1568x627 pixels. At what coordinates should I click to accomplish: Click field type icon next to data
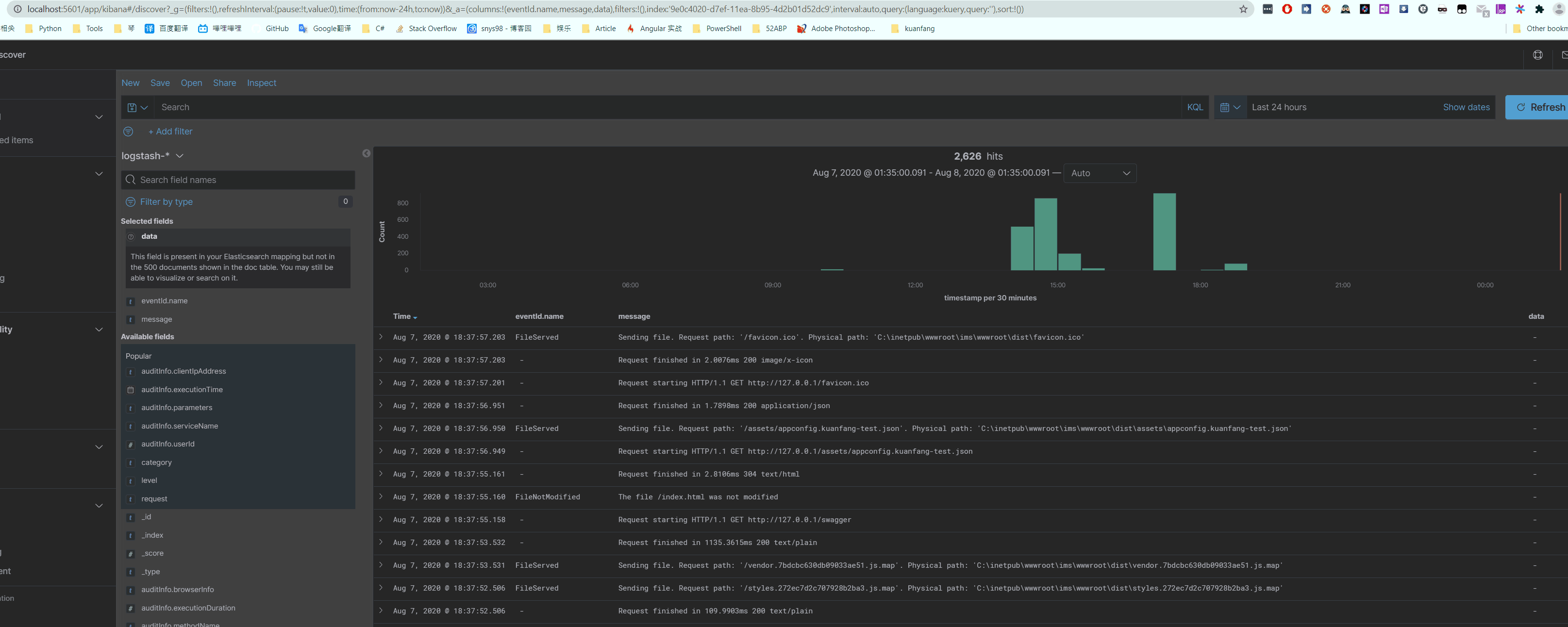pos(131,237)
